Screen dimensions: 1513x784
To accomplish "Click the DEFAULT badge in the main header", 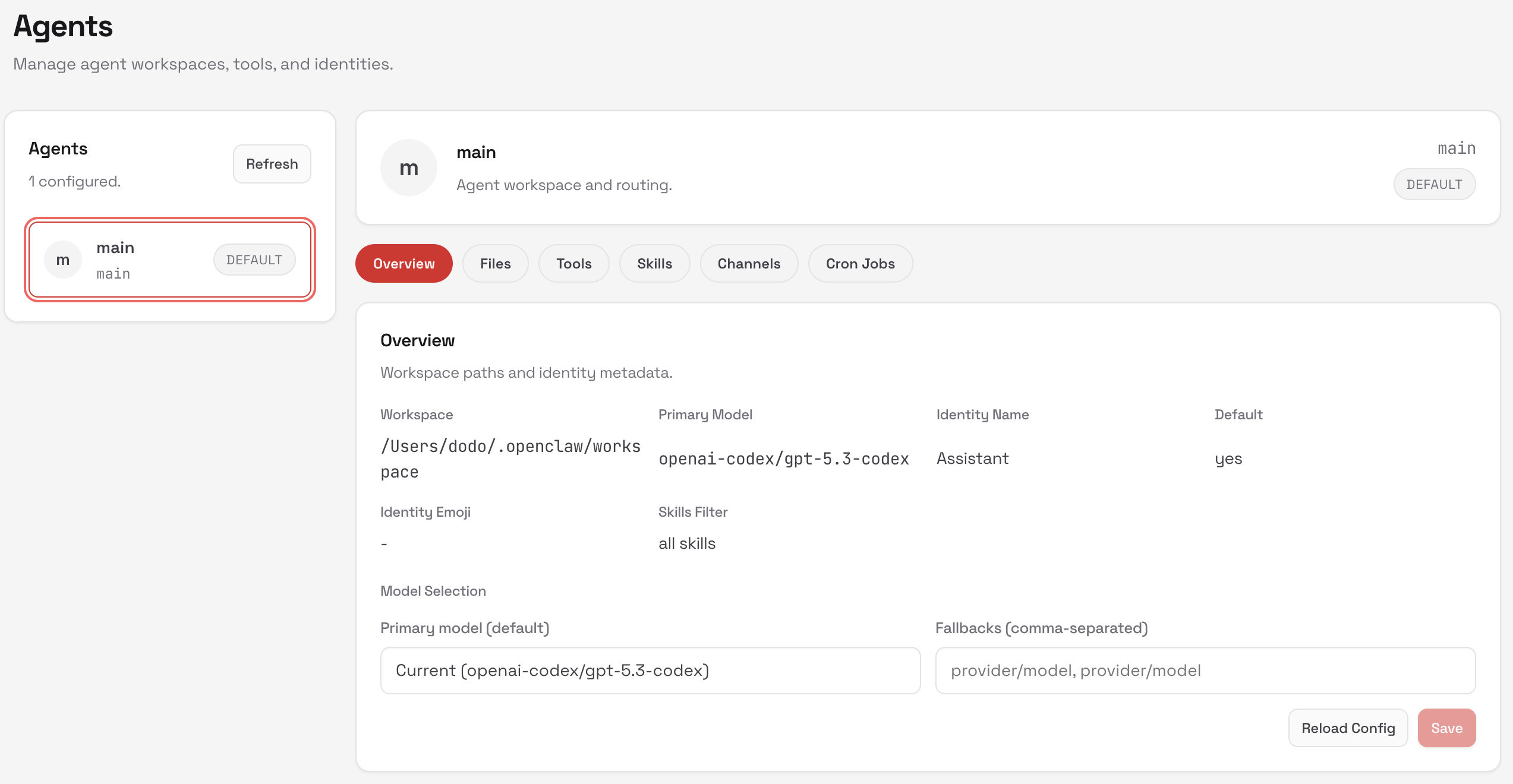I will click(1433, 185).
